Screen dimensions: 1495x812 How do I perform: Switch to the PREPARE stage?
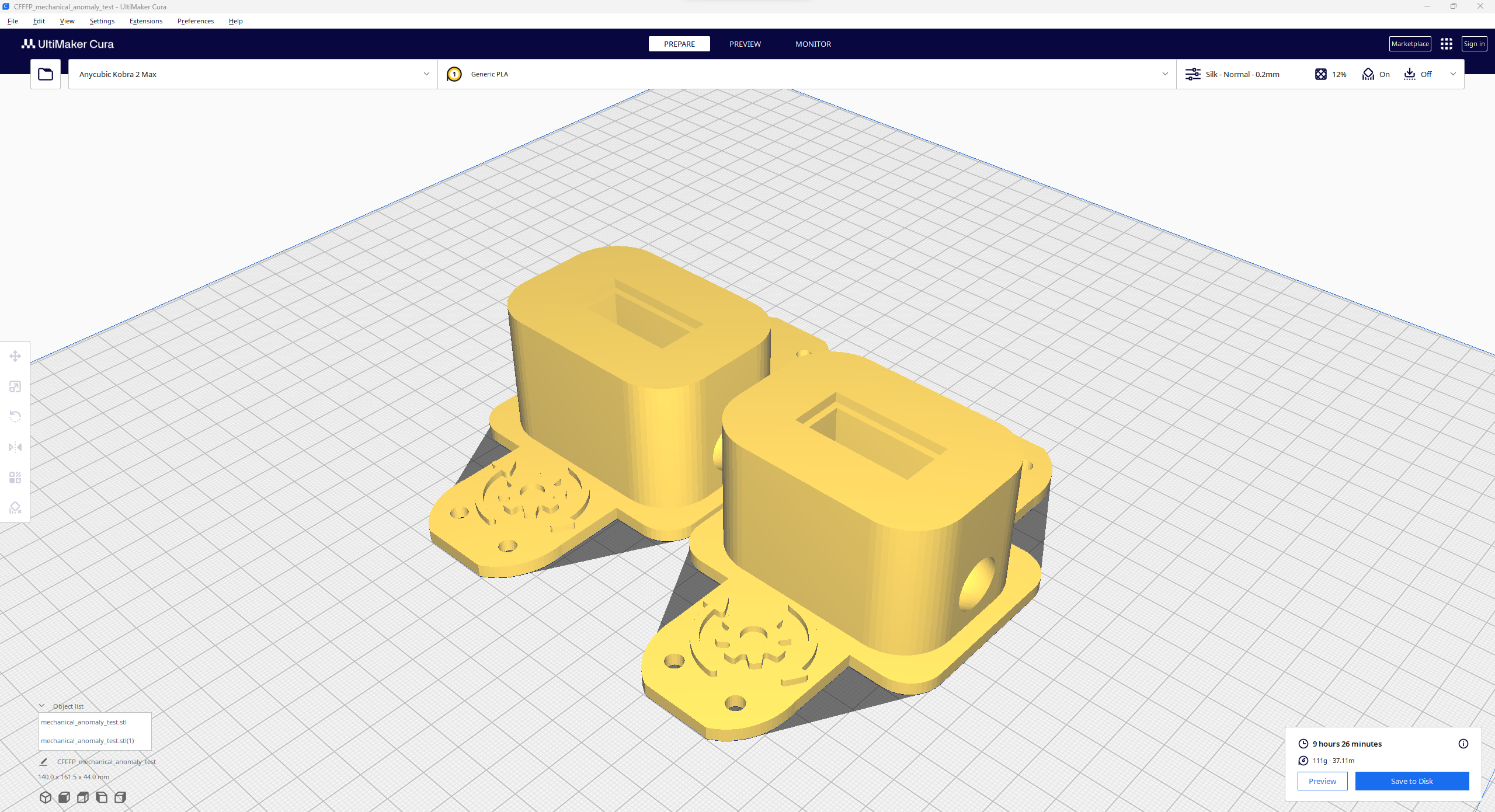679,44
